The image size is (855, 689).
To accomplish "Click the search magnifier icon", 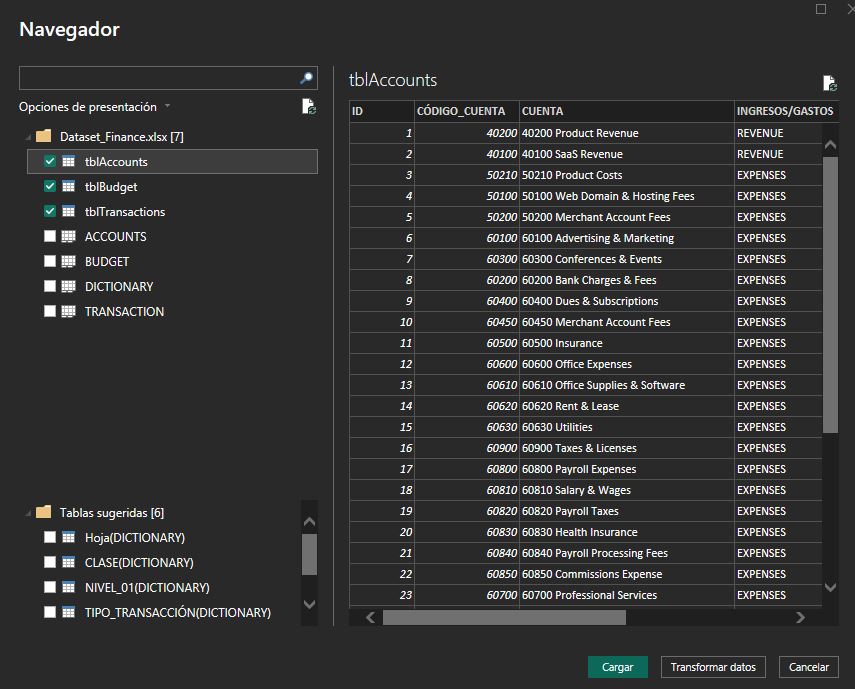I will point(306,78).
